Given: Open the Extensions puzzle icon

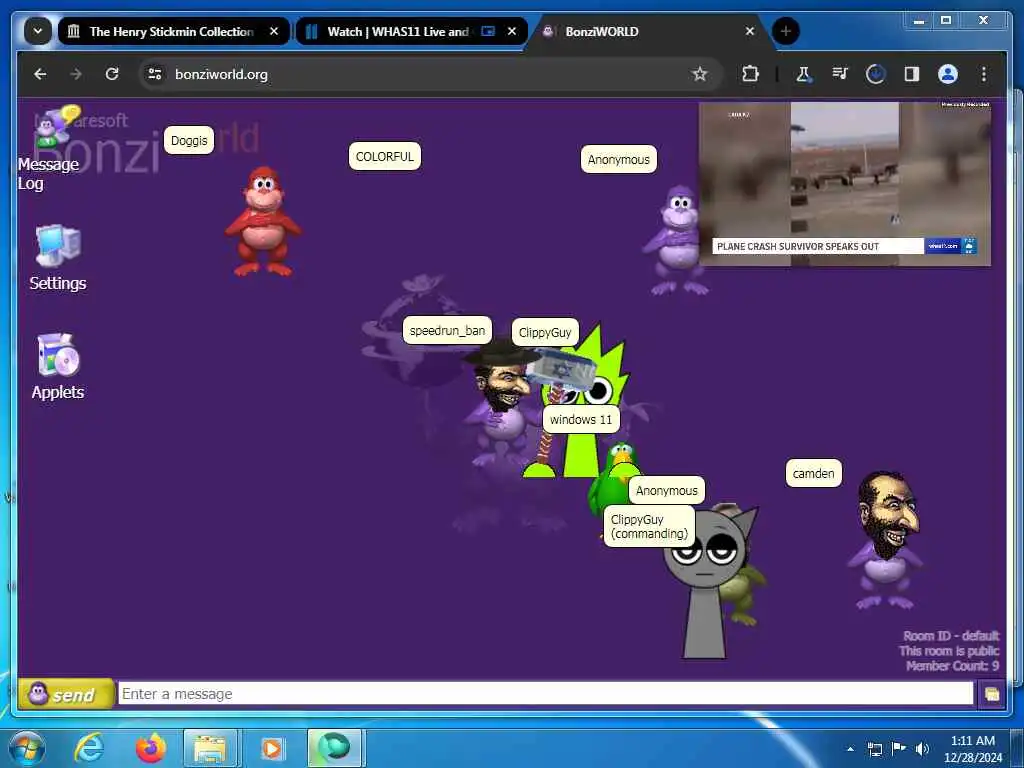Looking at the screenshot, I should tap(750, 74).
